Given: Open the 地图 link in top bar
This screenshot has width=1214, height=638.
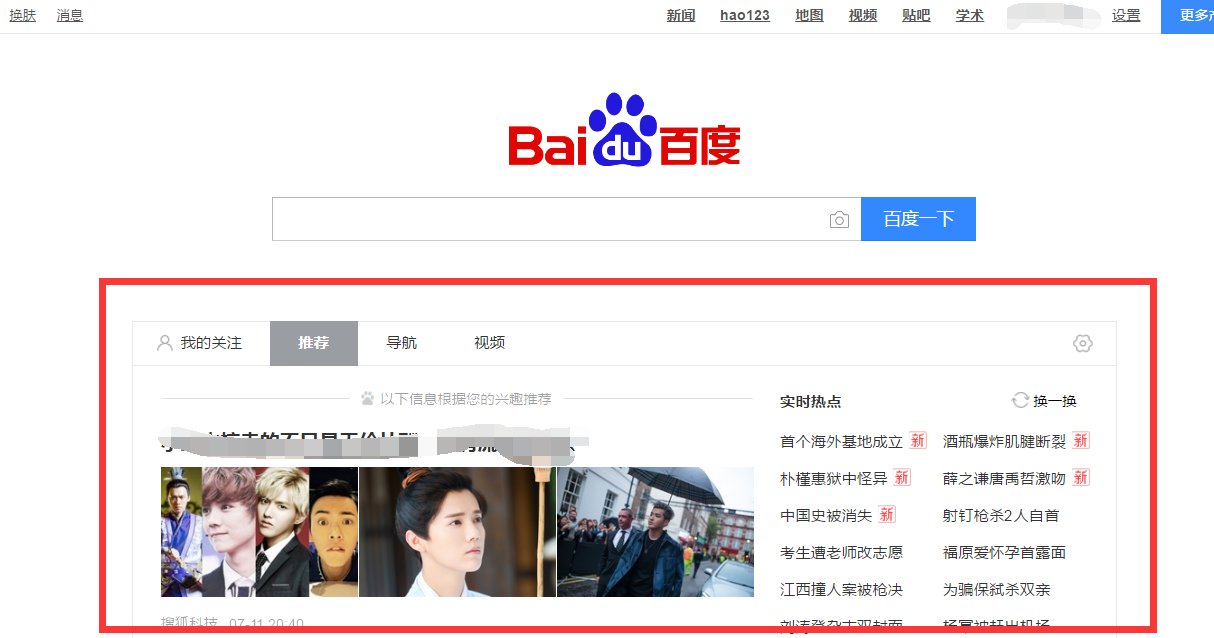Looking at the screenshot, I should pyautogui.click(x=808, y=15).
